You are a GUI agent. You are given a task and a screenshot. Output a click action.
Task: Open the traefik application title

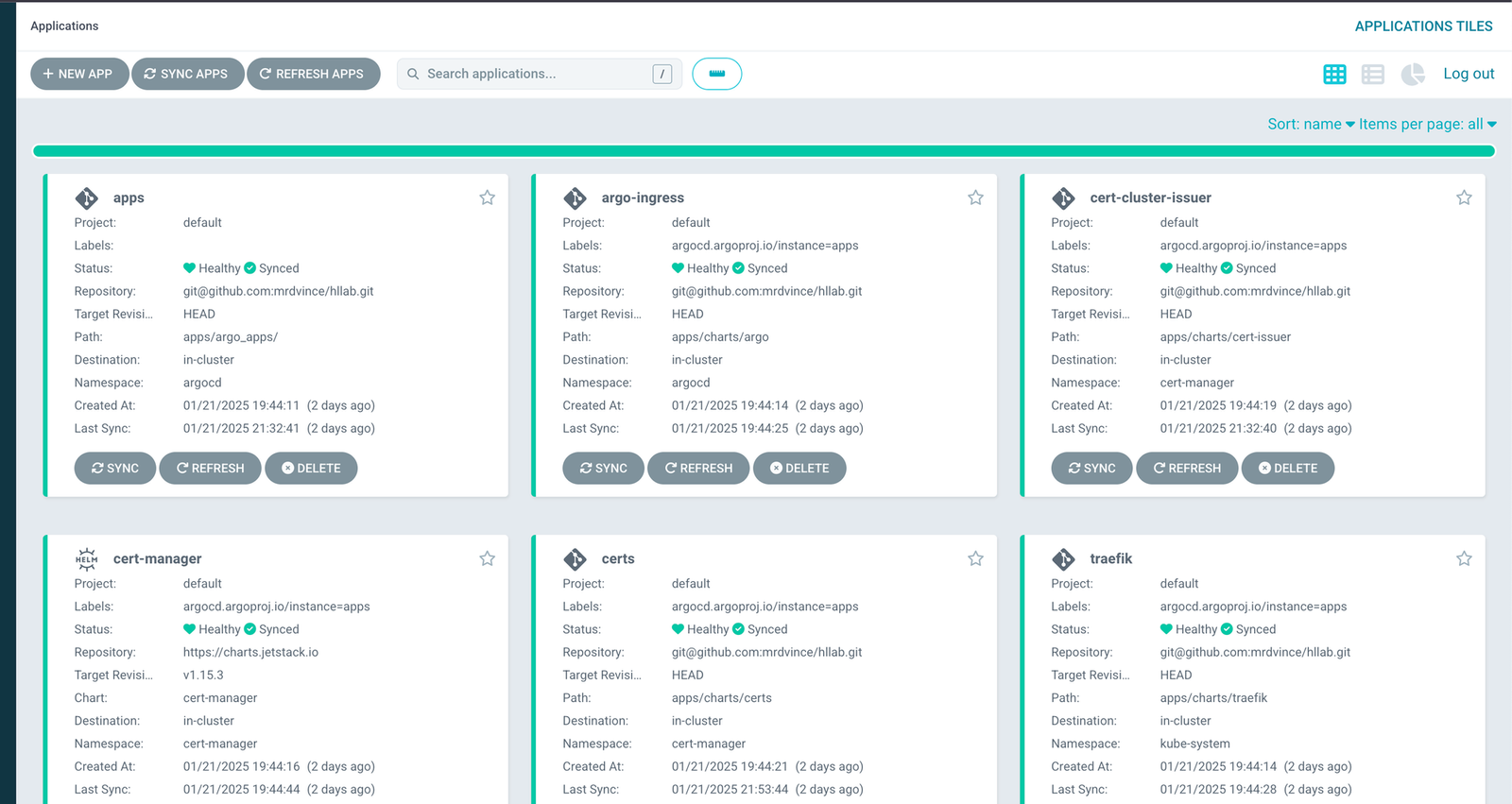coord(1110,558)
